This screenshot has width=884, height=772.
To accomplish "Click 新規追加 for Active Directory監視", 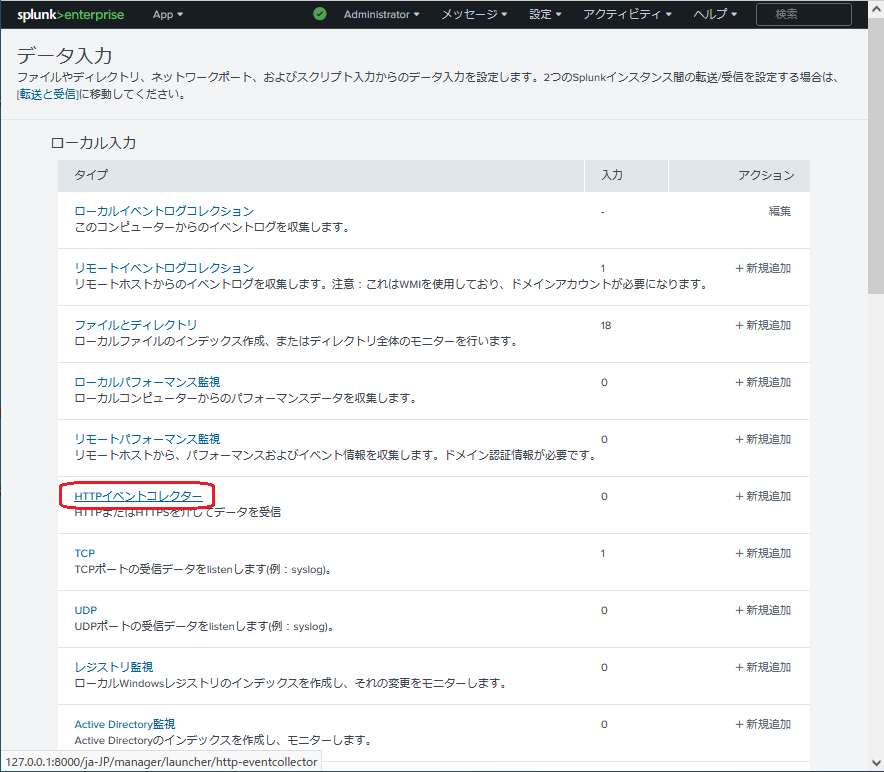I will [763, 724].
